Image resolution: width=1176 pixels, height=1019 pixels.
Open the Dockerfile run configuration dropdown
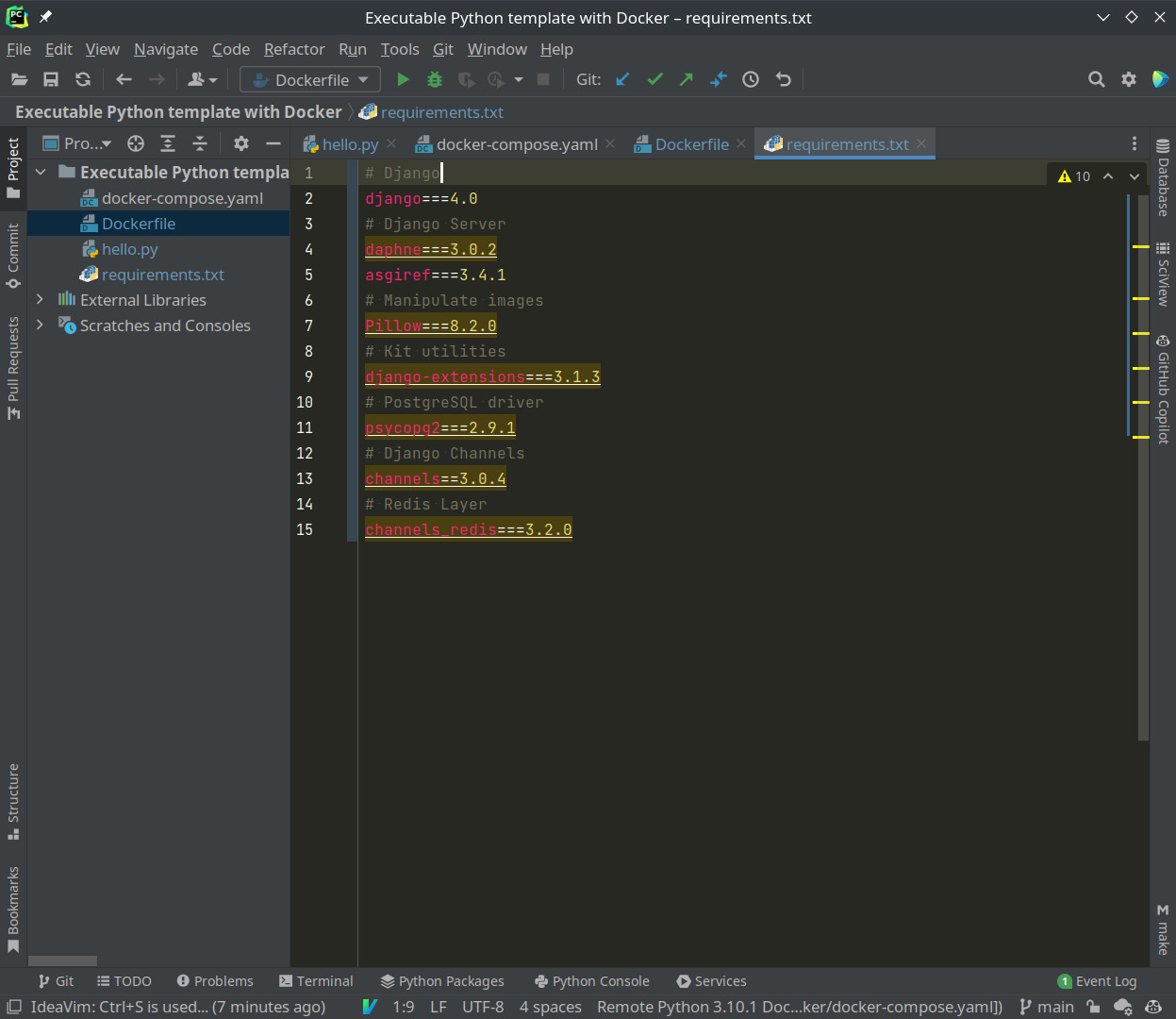point(310,80)
